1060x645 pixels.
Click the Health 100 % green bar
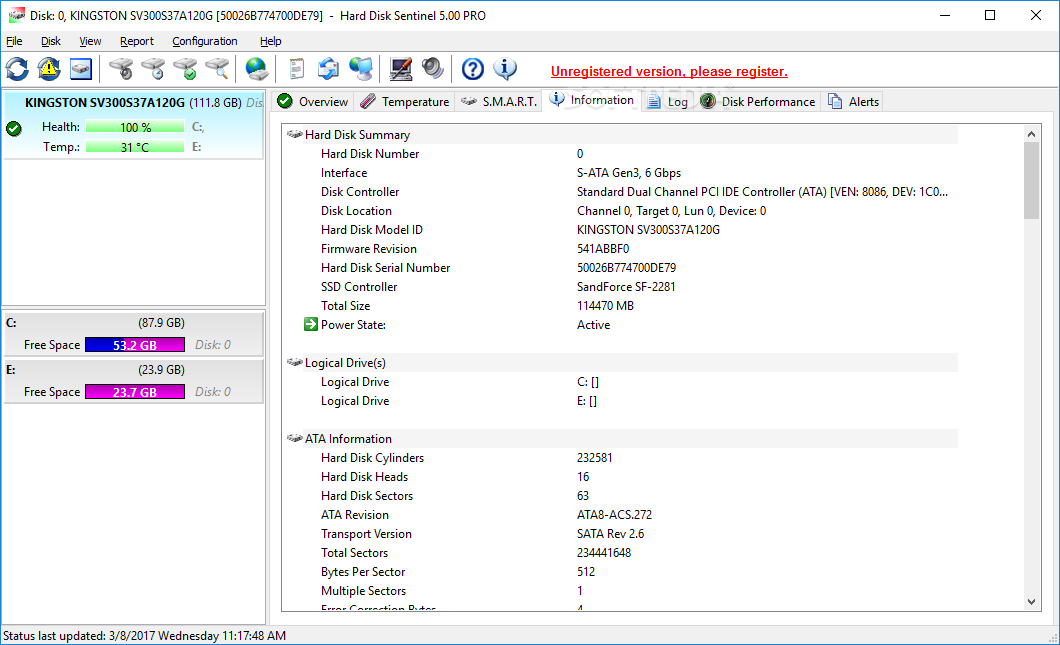(135, 127)
